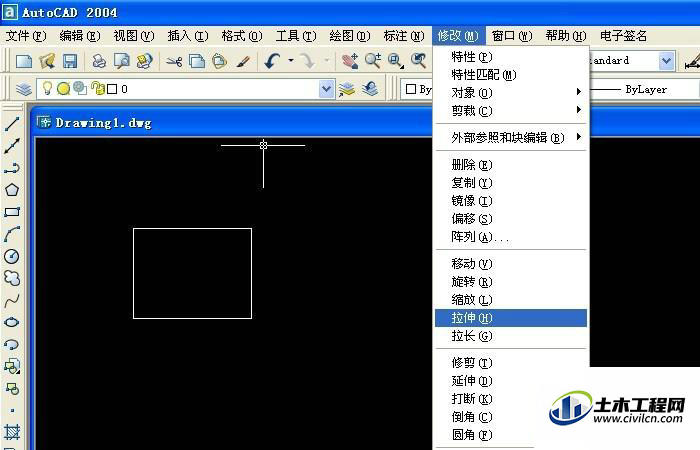Open the Layer Properties Manager icon

(24, 89)
